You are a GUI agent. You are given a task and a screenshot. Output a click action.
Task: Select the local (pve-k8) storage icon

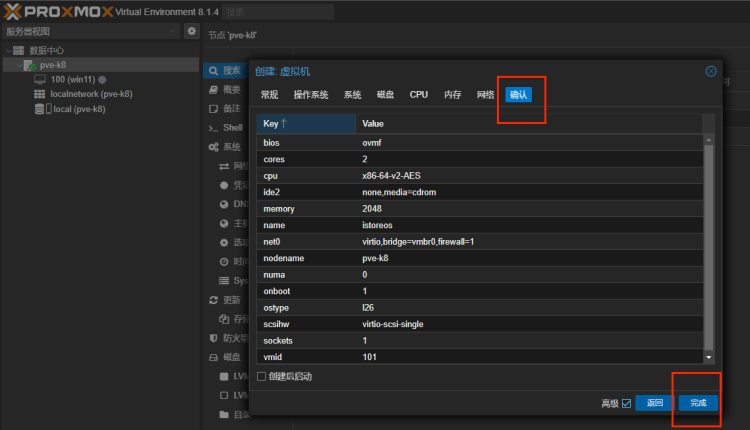[43, 109]
